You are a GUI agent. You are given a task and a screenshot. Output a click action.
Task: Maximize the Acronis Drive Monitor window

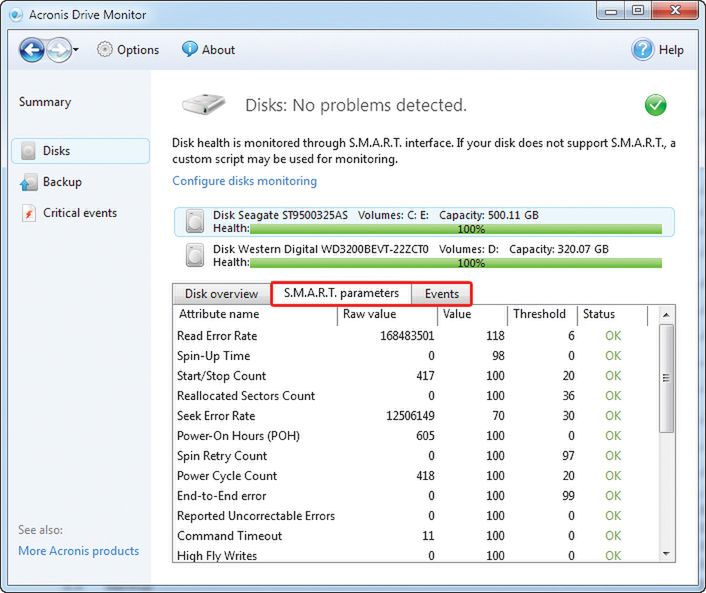pos(638,11)
